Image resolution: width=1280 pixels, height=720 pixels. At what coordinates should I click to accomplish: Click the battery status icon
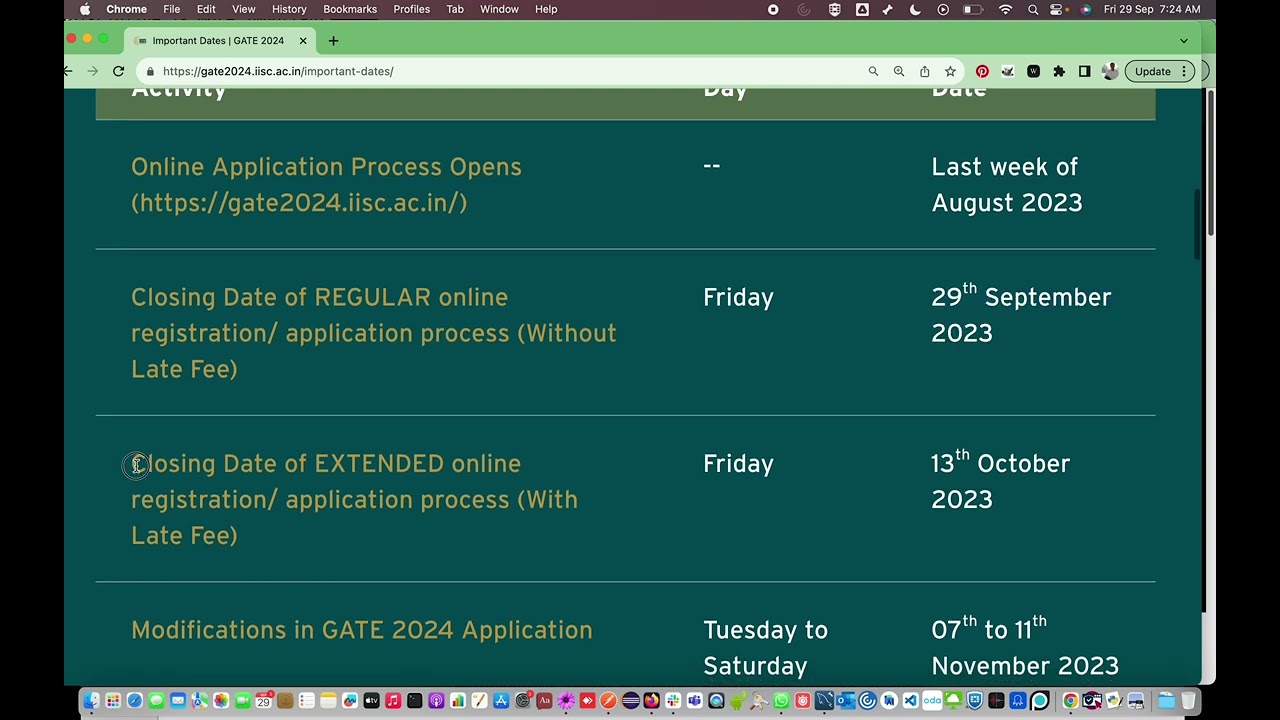point(972,9)
